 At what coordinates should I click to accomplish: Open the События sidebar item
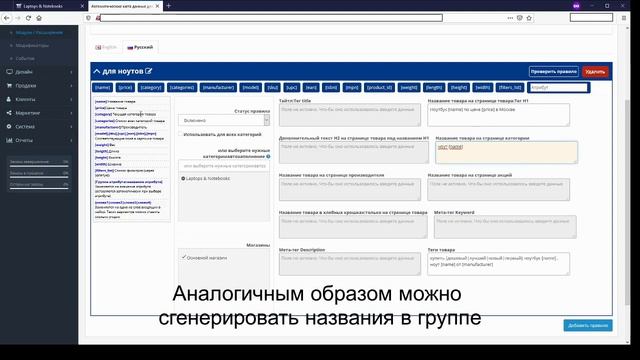tap(25, 58)
